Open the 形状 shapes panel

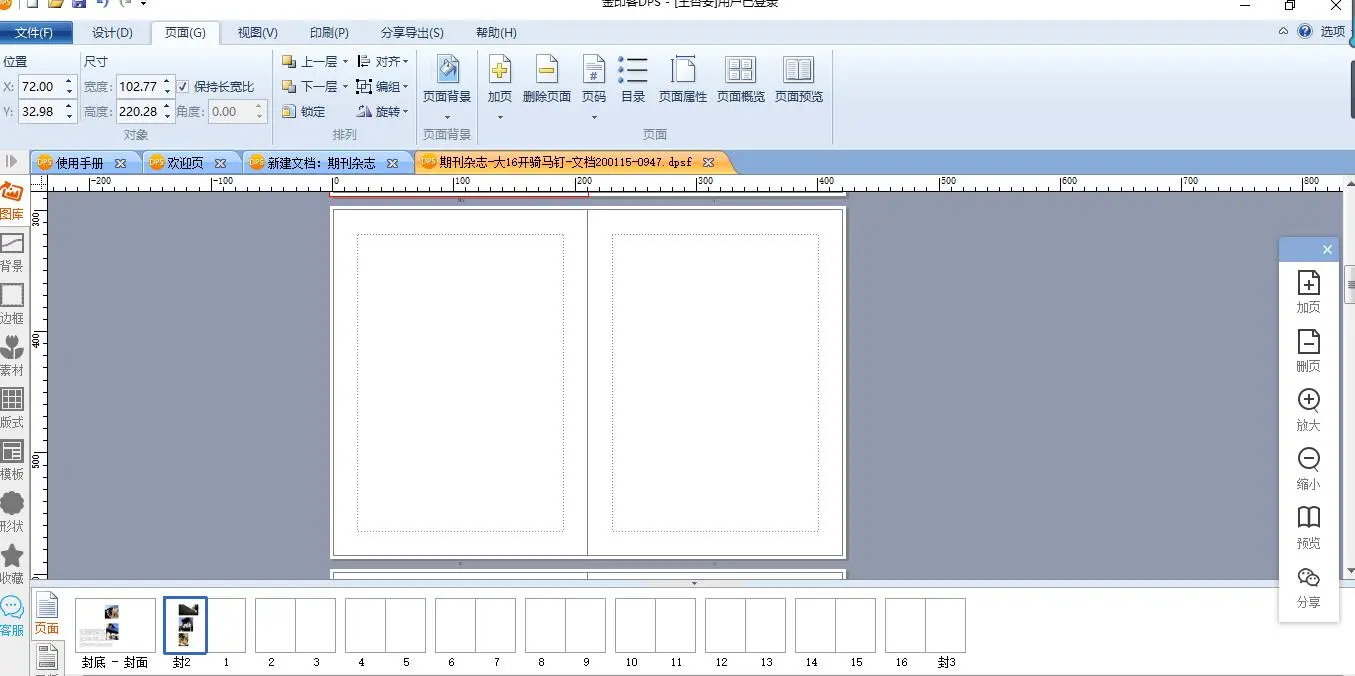click(x=11, y=513)
